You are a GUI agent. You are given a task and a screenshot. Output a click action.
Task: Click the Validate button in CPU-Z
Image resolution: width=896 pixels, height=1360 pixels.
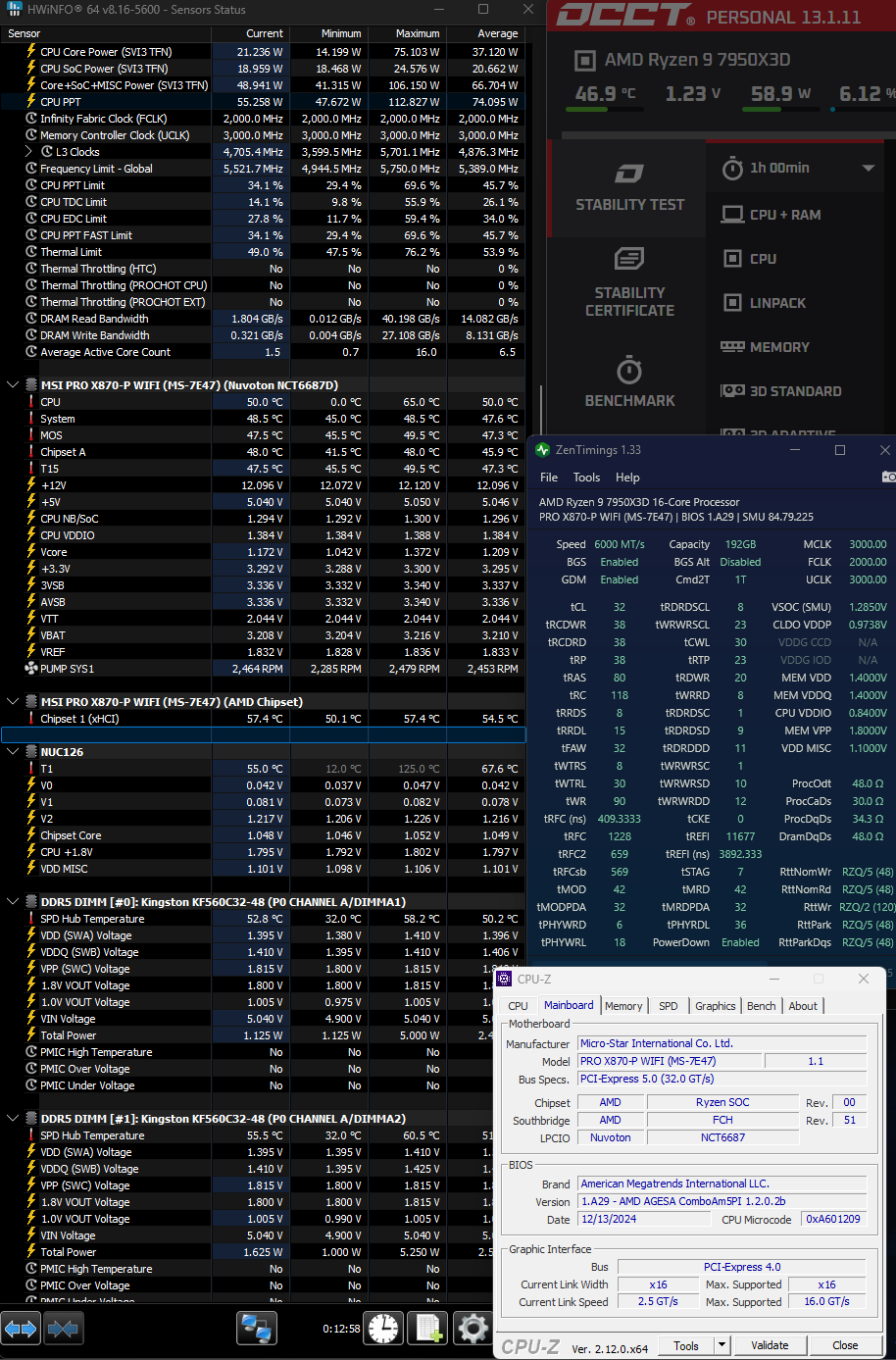[x=769, y=1345]
